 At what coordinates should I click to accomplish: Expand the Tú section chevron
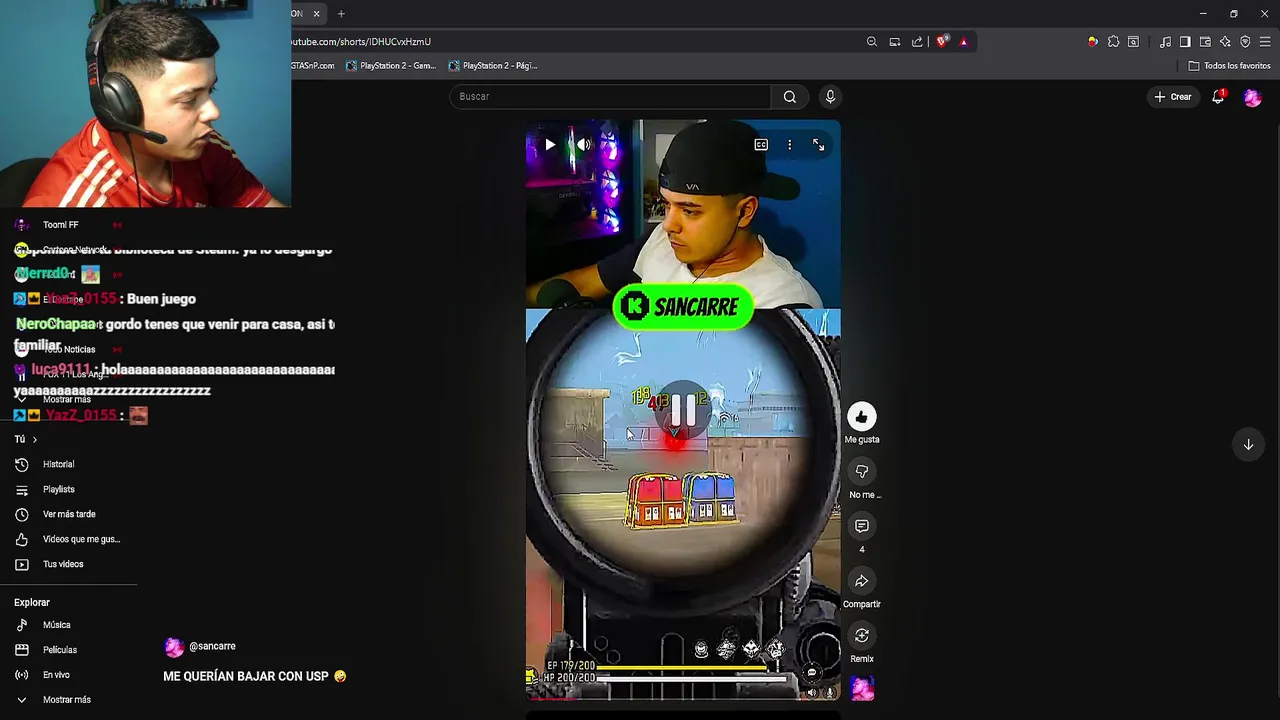click(34, 439)
